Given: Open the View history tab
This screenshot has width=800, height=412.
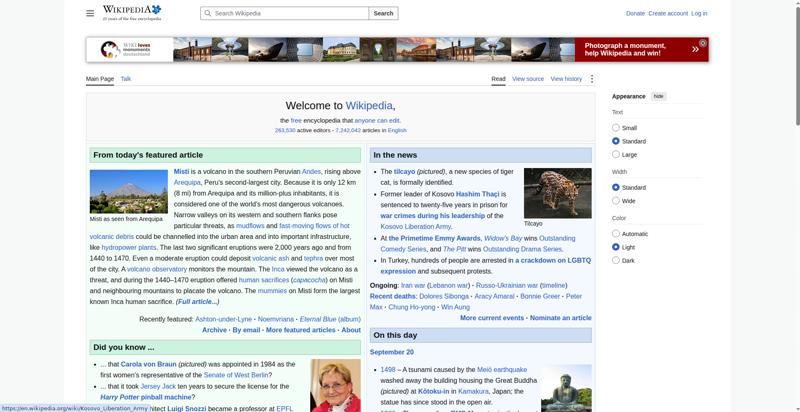Looking at the screenshot, I should click(x=566, y=79).
